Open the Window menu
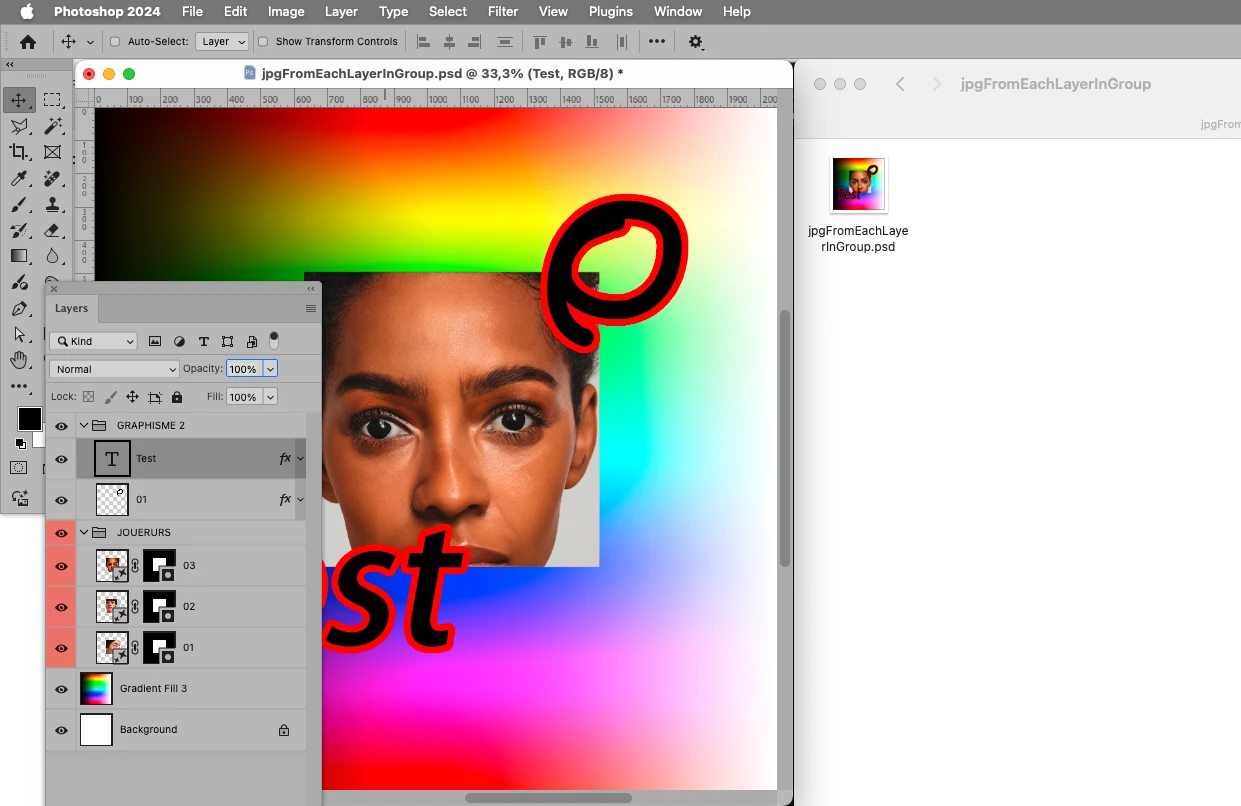 [x=678, y=12]
